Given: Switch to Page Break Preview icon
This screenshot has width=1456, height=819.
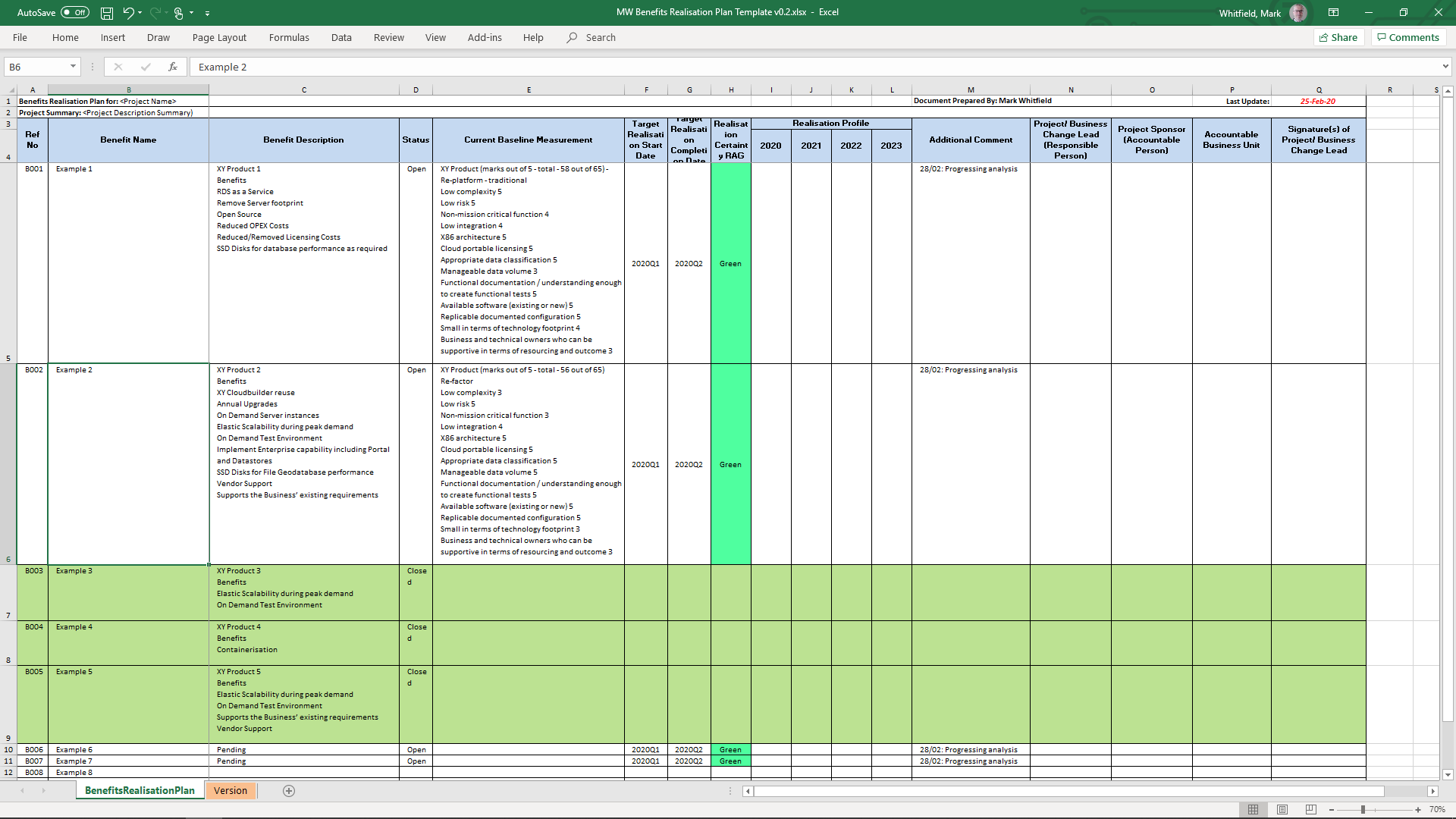Looking at the screenshot, I should 1311,809.
